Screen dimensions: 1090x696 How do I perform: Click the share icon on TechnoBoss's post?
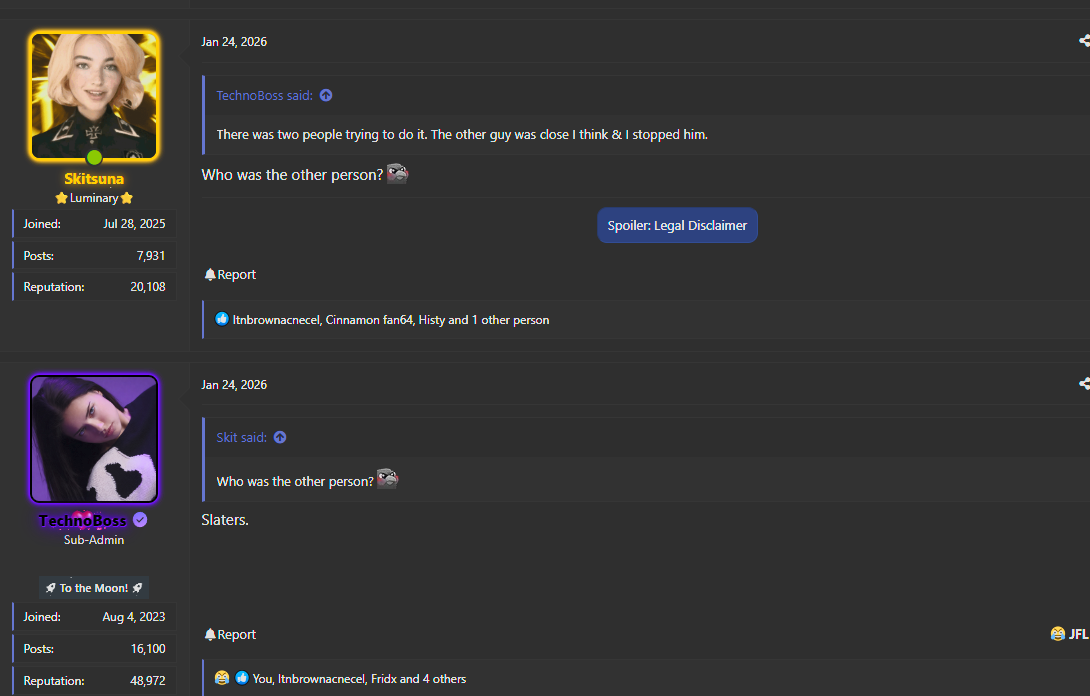(x=1084, y=384)
